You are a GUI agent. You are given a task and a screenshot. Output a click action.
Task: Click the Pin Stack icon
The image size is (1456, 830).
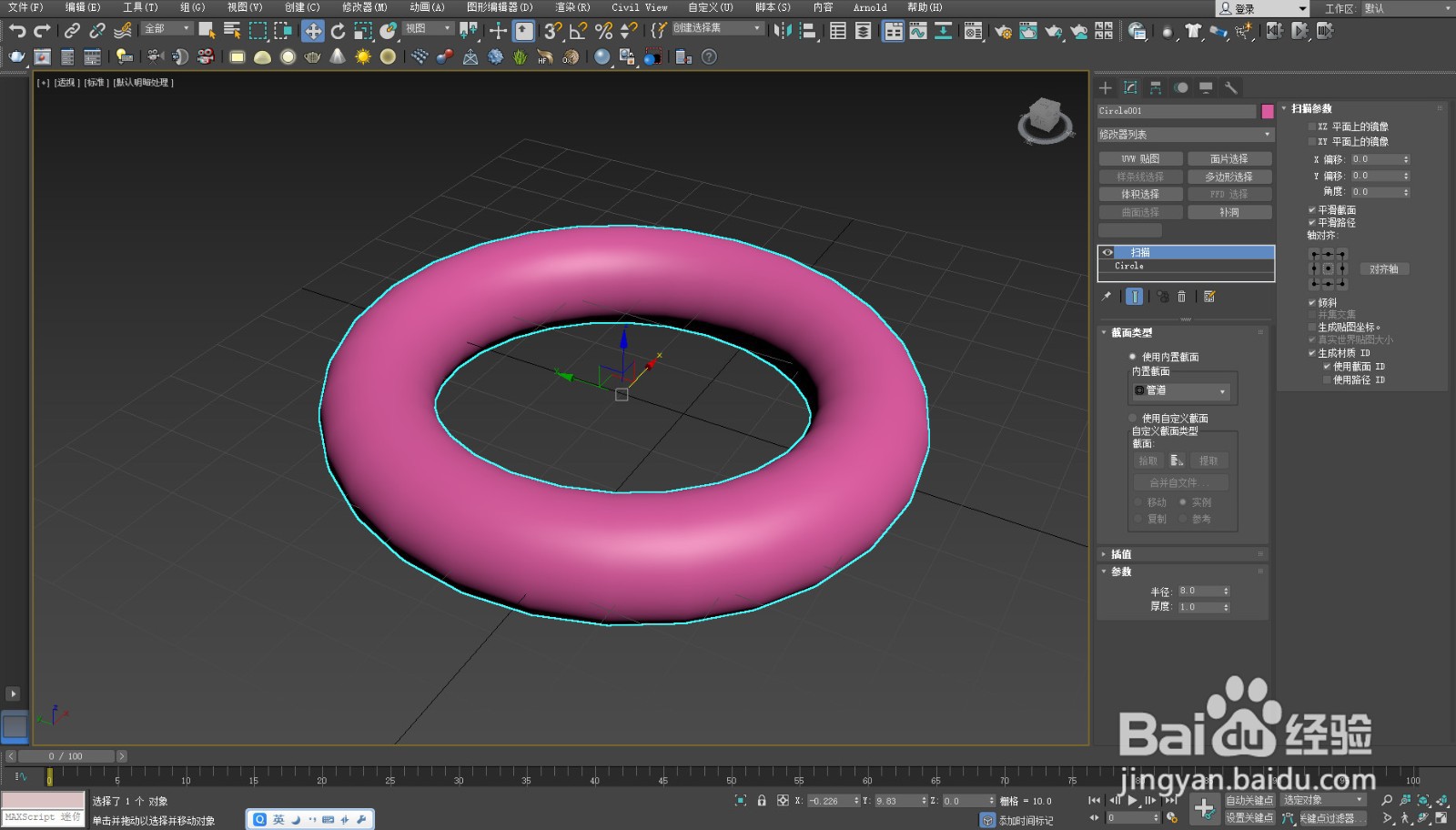point(1107,296)
